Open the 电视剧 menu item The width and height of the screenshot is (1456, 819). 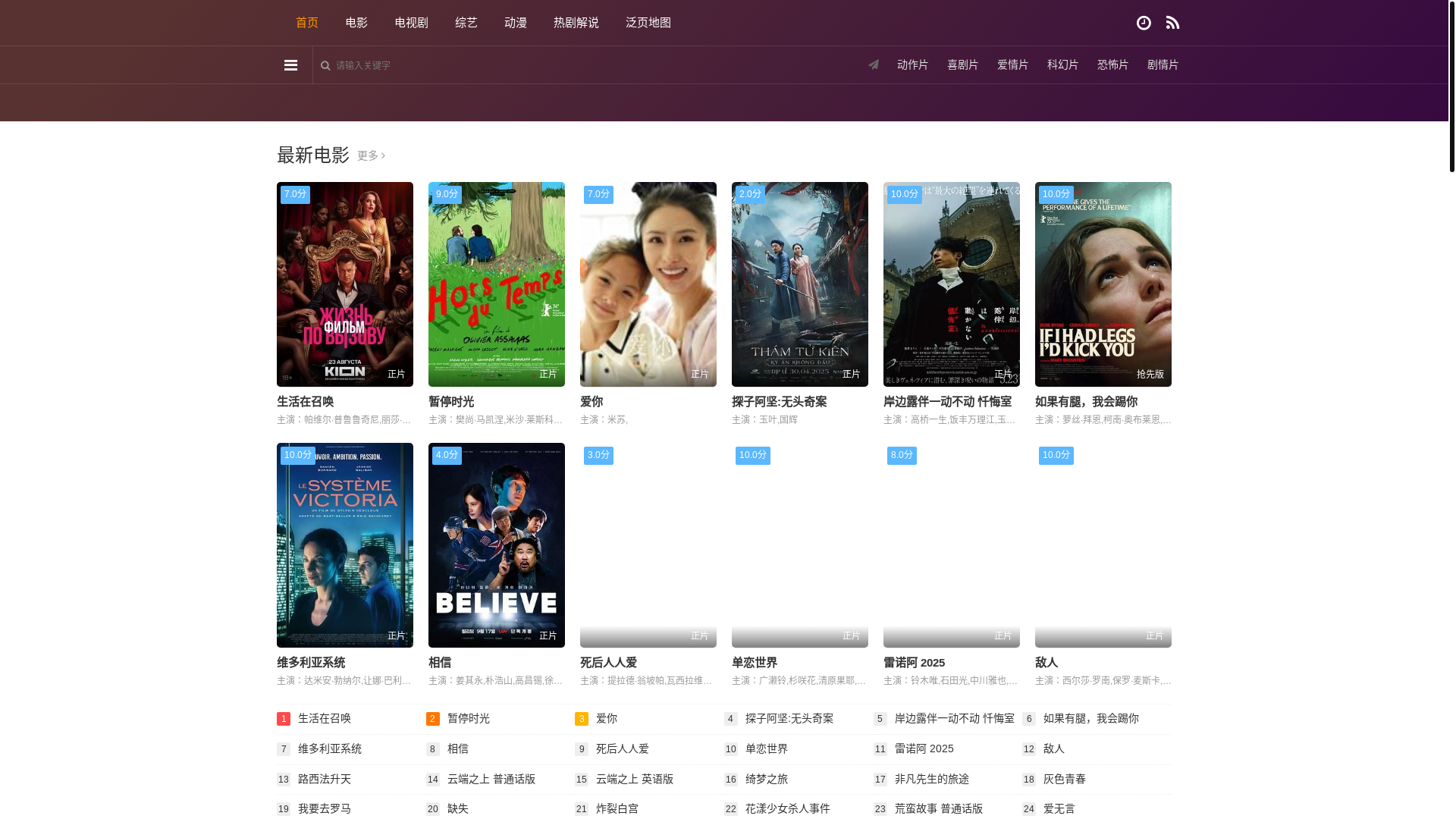coord(411,23)
